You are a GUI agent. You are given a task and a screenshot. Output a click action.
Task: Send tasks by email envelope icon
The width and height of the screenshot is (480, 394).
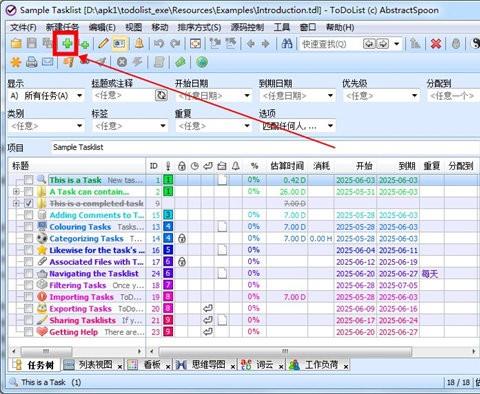click(x=48, y=62)
